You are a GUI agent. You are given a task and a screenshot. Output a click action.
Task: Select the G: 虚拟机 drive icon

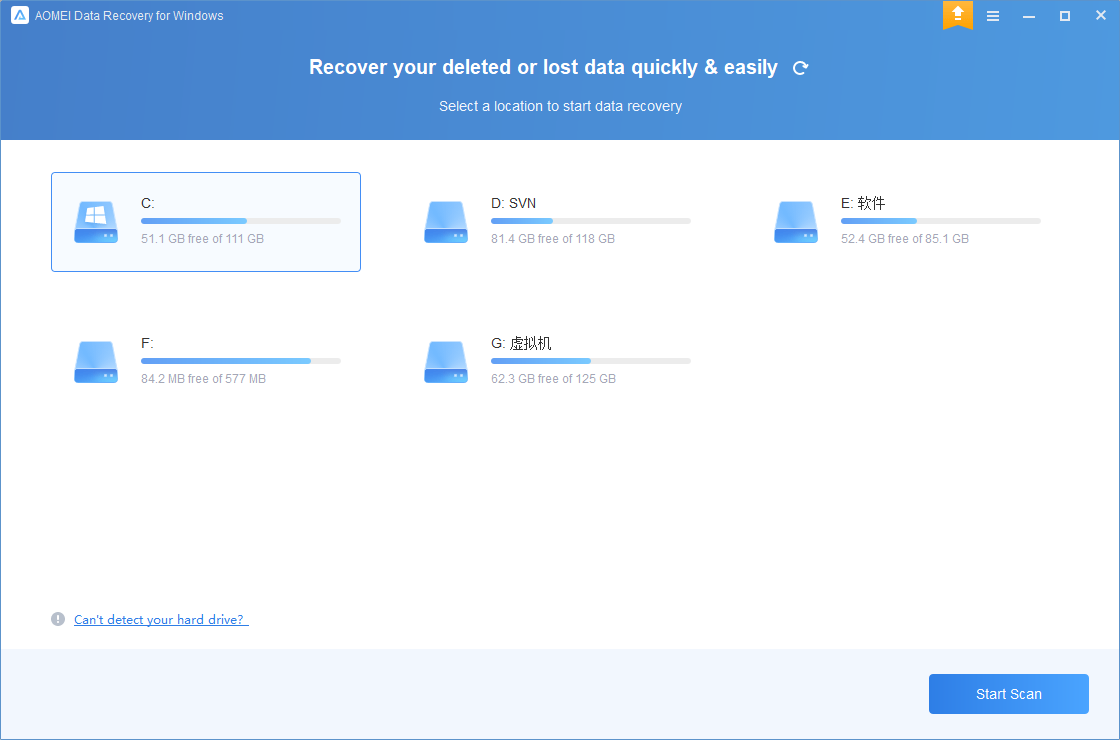pyautogui.click(x=446, y=362)
